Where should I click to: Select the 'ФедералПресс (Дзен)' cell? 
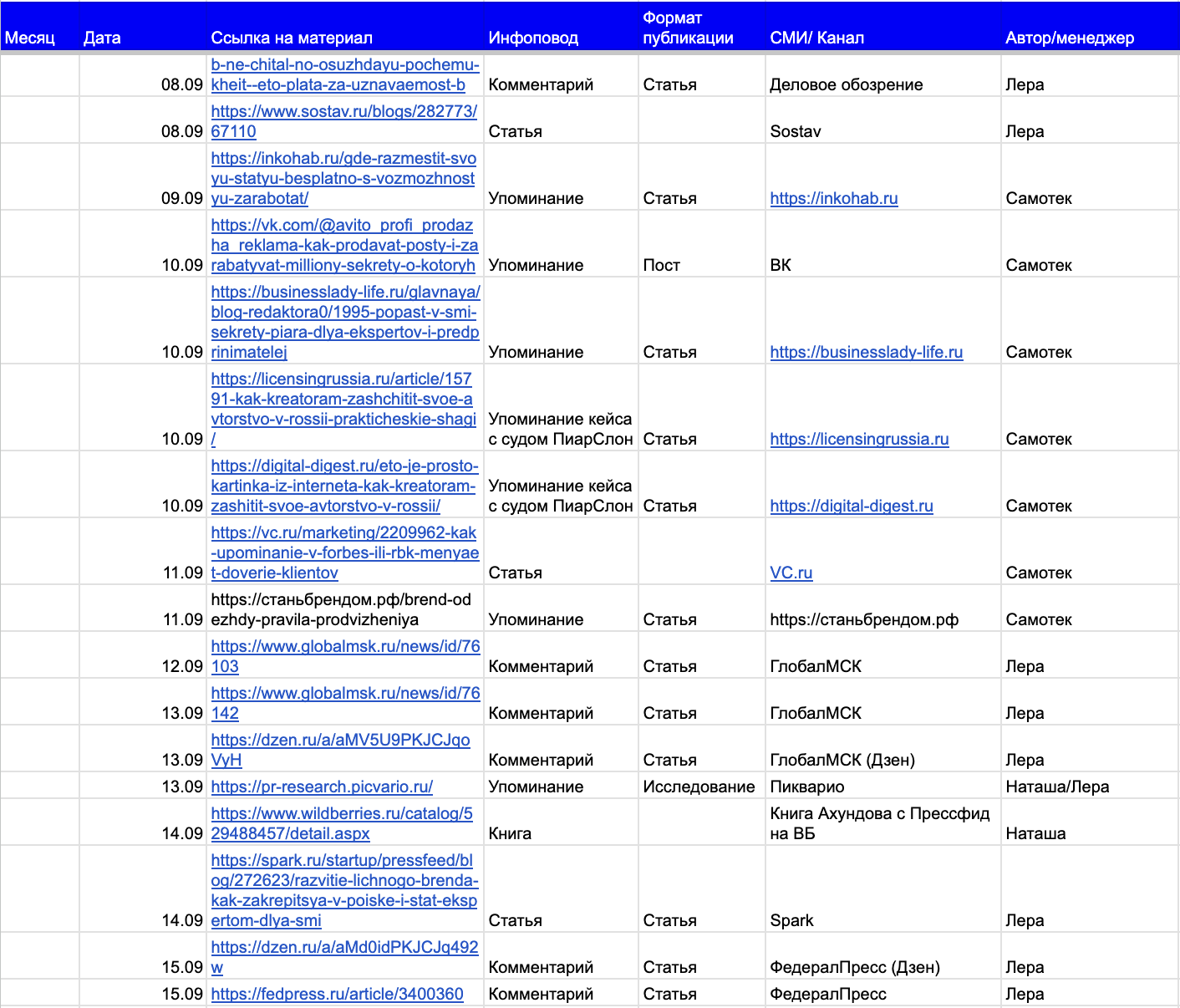(883, 955)
